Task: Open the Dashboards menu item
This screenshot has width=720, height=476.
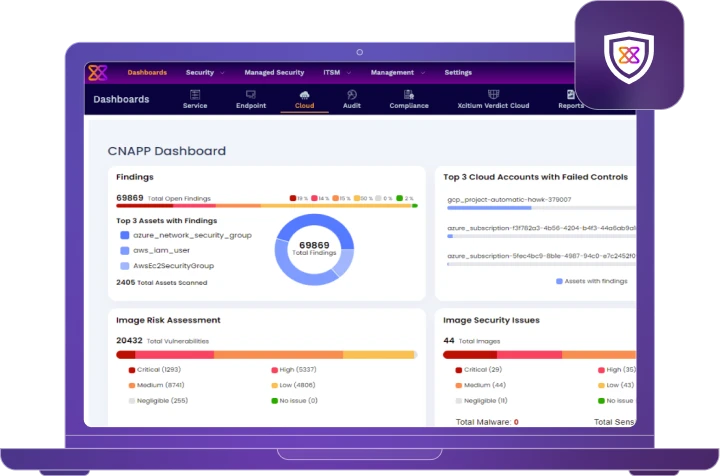Action: 147,72
